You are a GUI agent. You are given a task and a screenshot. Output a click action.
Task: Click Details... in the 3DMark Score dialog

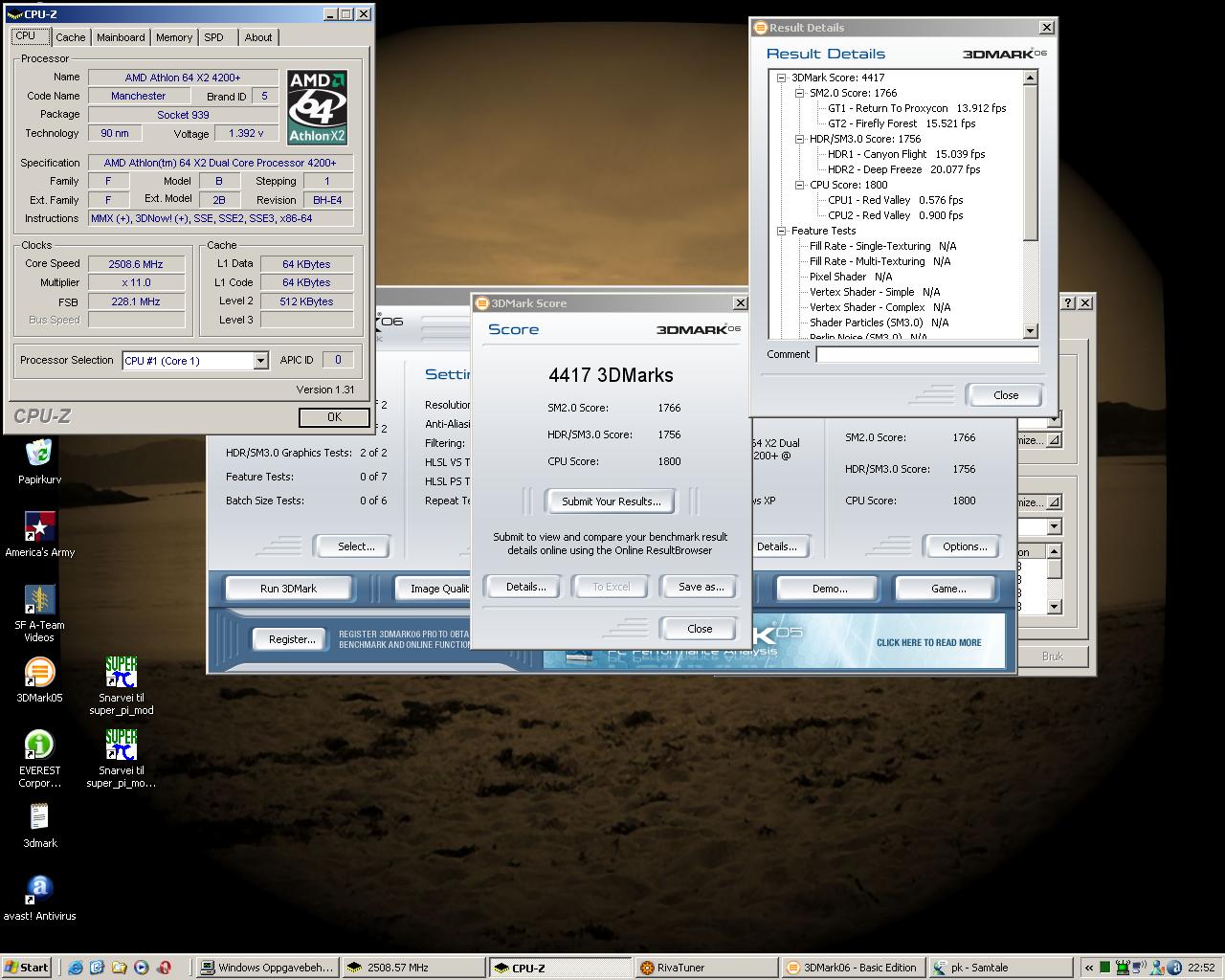coord(525,587)
